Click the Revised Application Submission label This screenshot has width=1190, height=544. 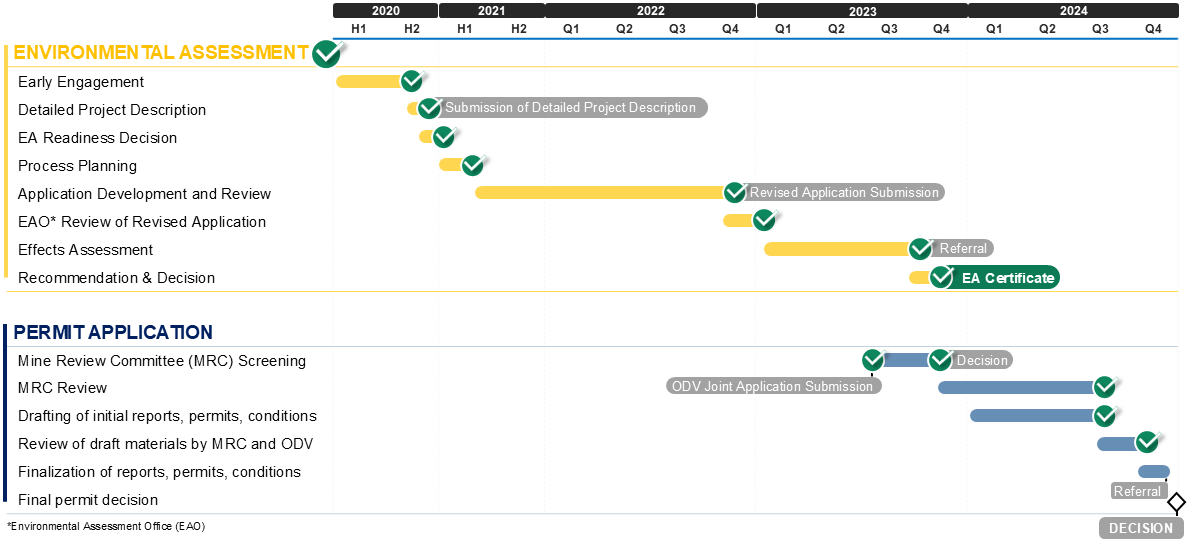[x=845, y=192]
